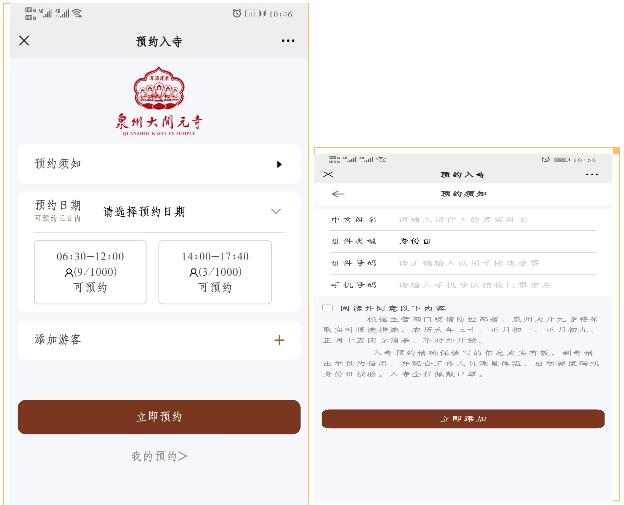The width and height of the screenshot is (624, 505).
Task: Close the 预约入寺 page with the X icon
Action: click(x=25, y=41)
